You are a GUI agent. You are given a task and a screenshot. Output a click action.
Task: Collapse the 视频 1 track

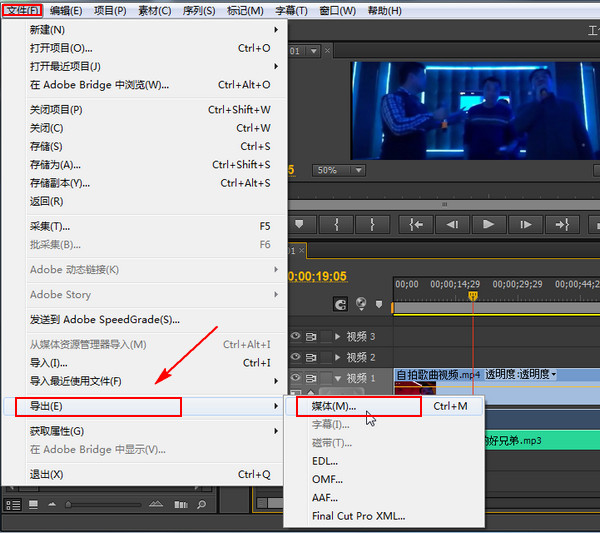pos(338,378)
